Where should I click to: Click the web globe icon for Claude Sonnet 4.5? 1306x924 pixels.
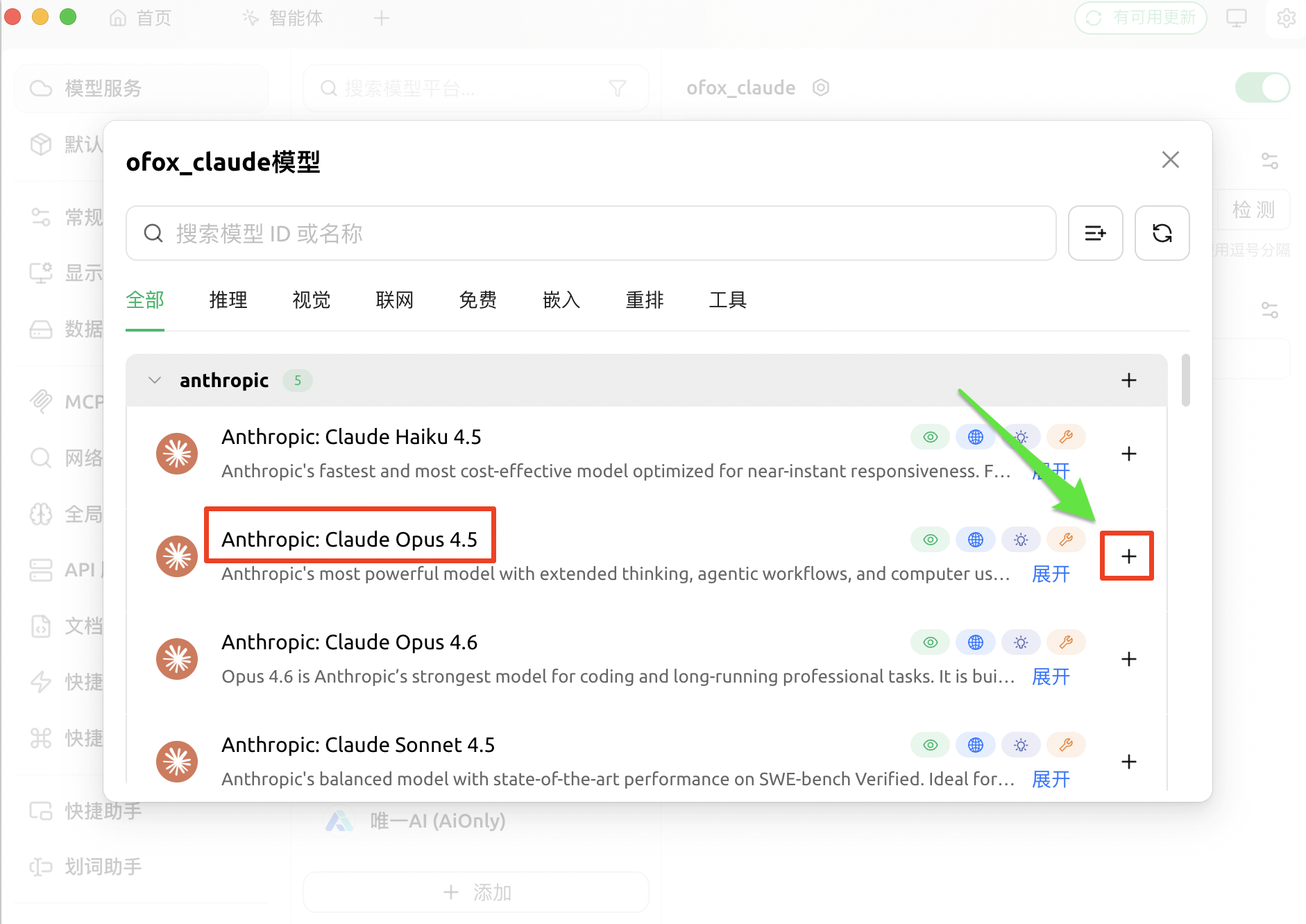tap(975, 745)
